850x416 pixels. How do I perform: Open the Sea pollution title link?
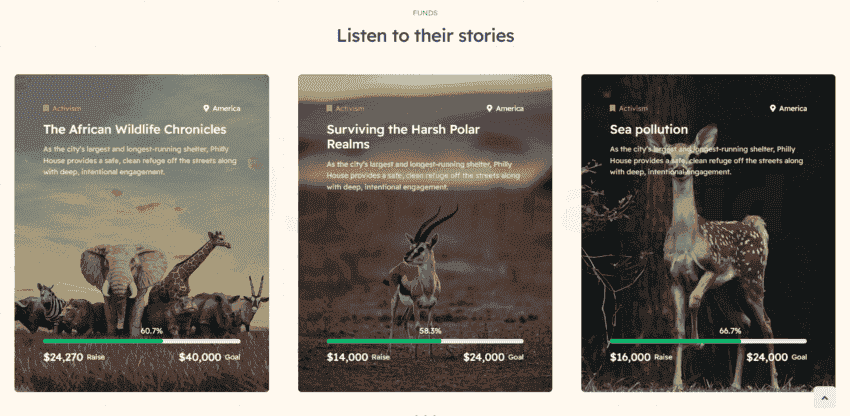pyautogui.click(x=648, y=130)
